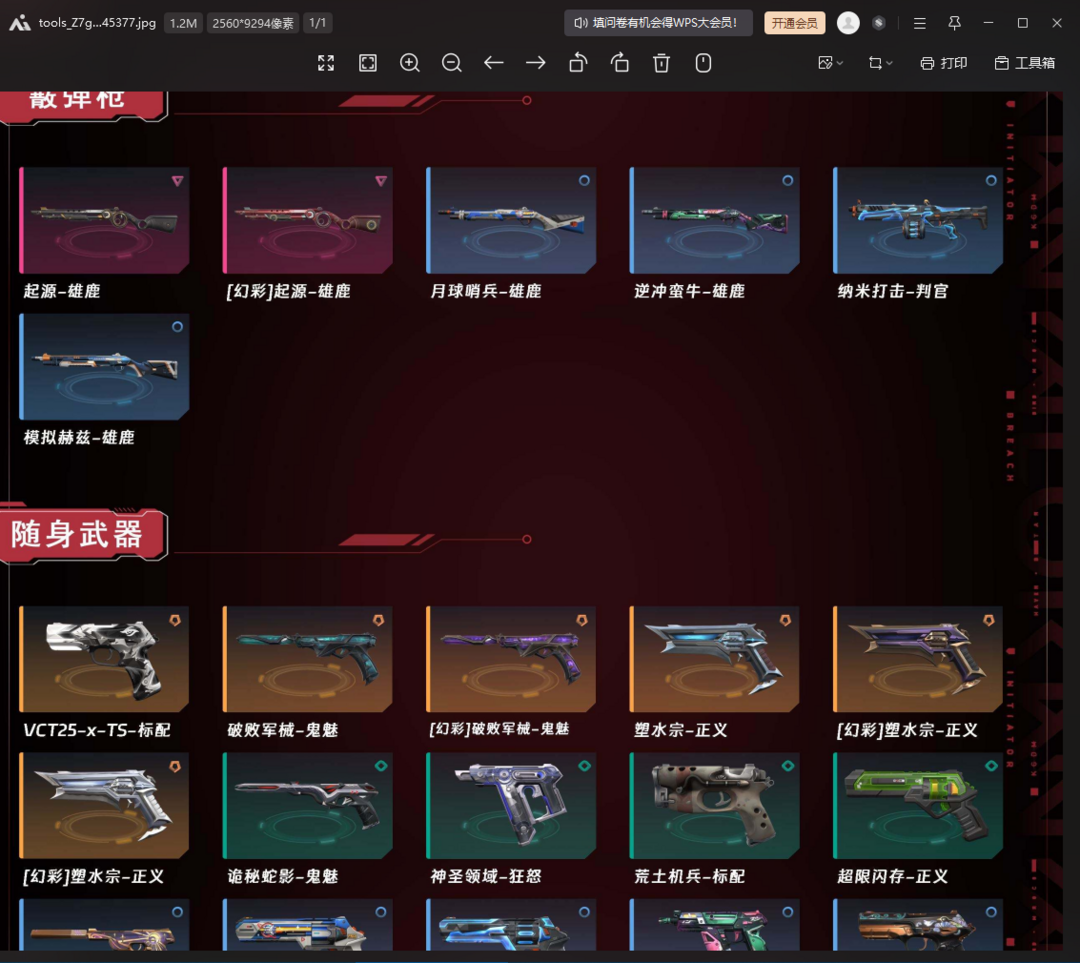Click the file name tools_Z7g...45377.jpg
This screenshot has width=1080, height=963.
pos(97,23)
